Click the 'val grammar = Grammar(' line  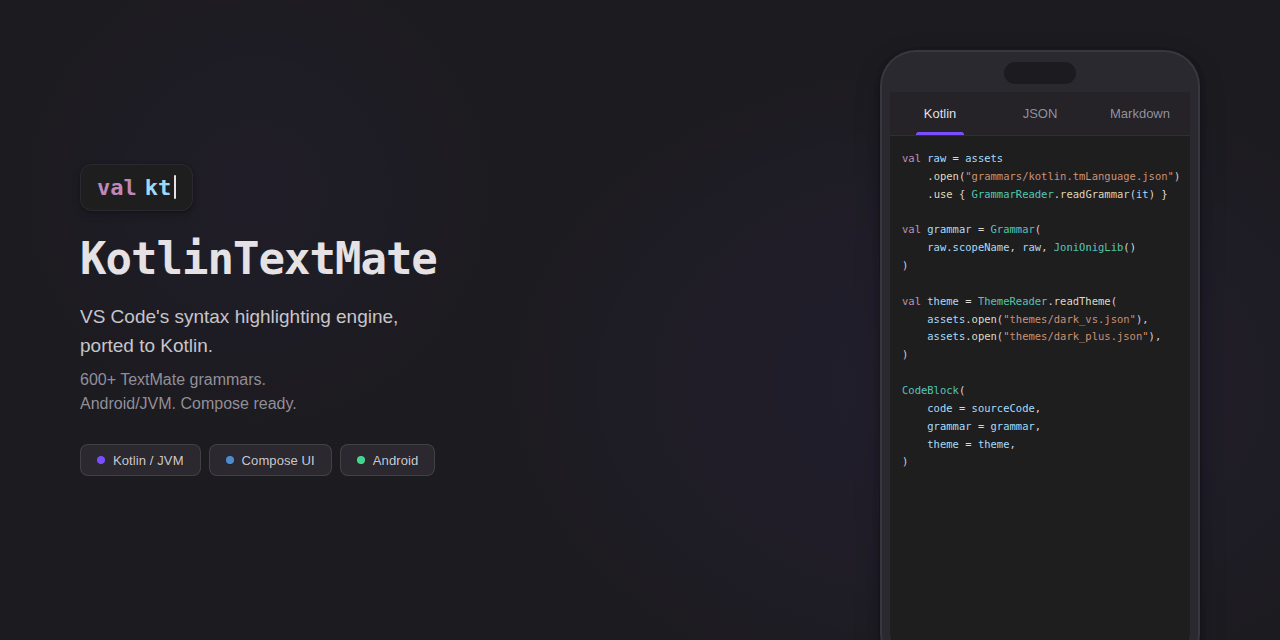[x=971, y=229]
